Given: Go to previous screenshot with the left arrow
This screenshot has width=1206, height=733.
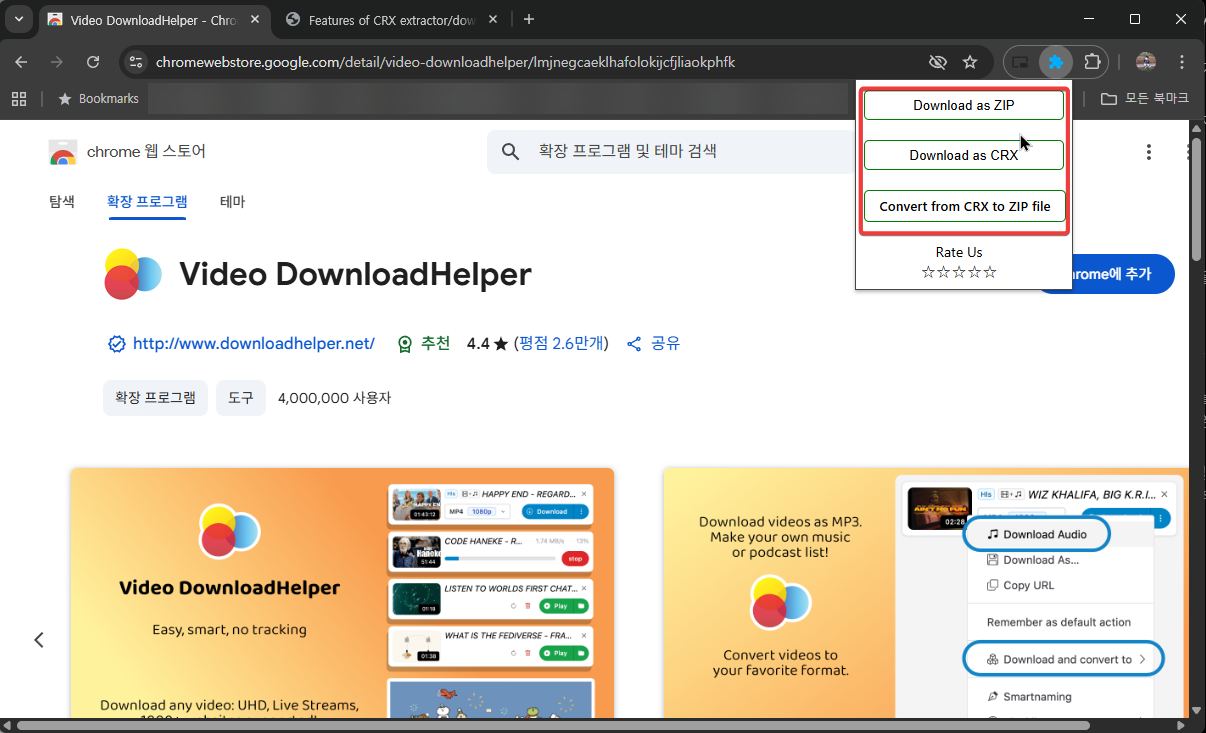Looking at the screenshot, I should pyautogui.click(x=39, y=640).
